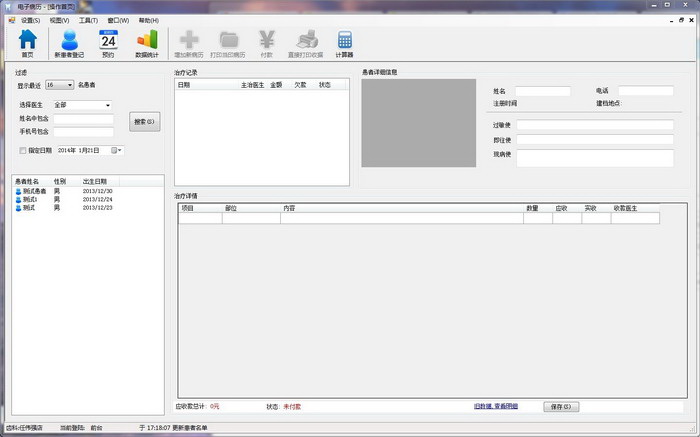Open 数据统计 statistics chart icon
This screenshot has width=700, height=437.
click(x=147, y=43)
